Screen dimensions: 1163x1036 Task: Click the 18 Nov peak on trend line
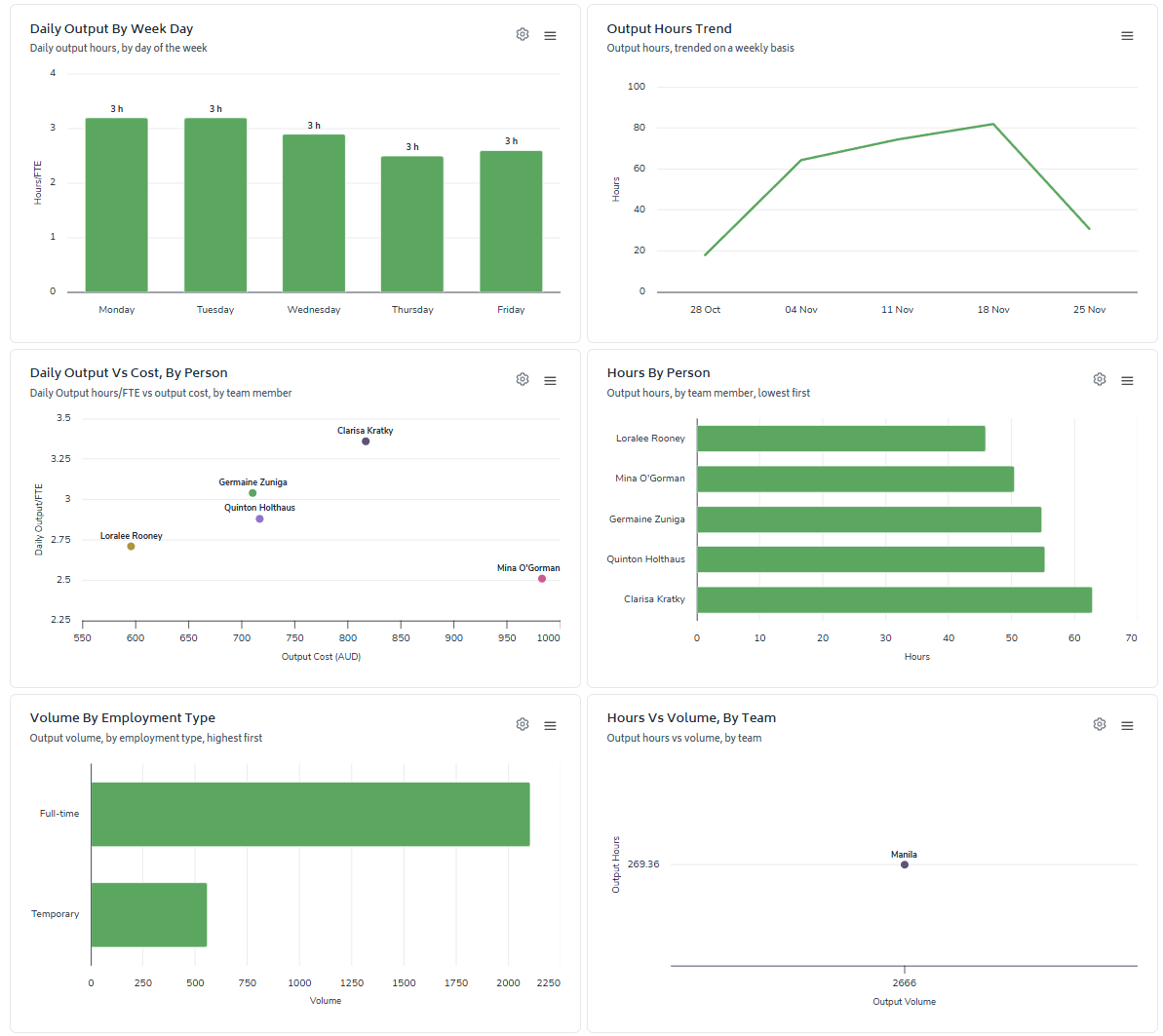(993, 124)
